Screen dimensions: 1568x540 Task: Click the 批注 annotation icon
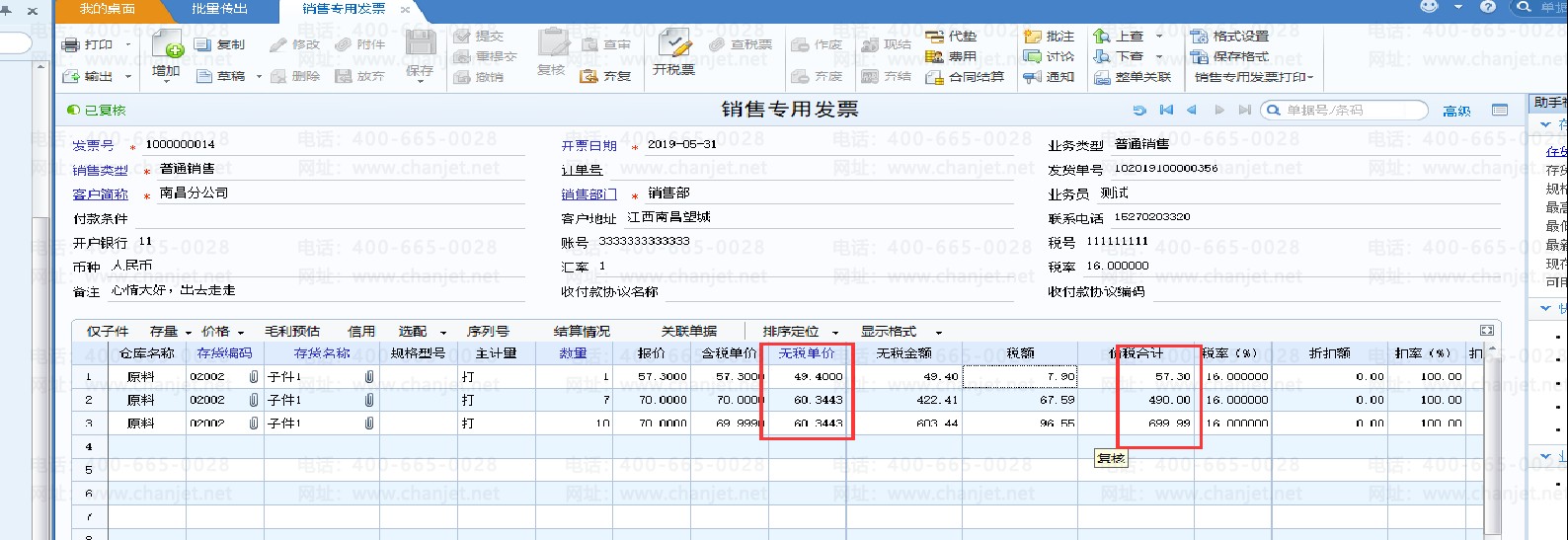(1032, 37)
